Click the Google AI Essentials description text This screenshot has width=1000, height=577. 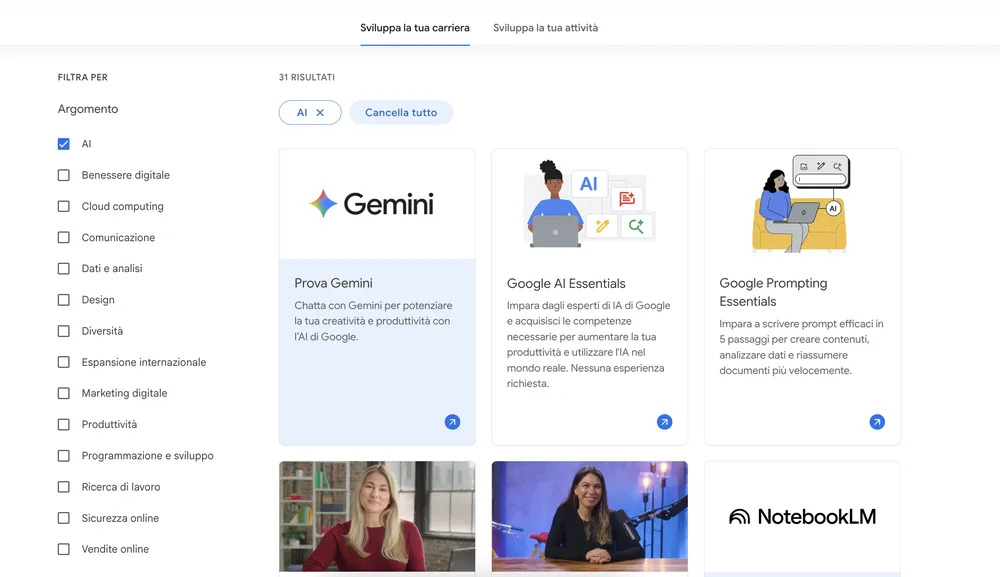coord(589,344)
